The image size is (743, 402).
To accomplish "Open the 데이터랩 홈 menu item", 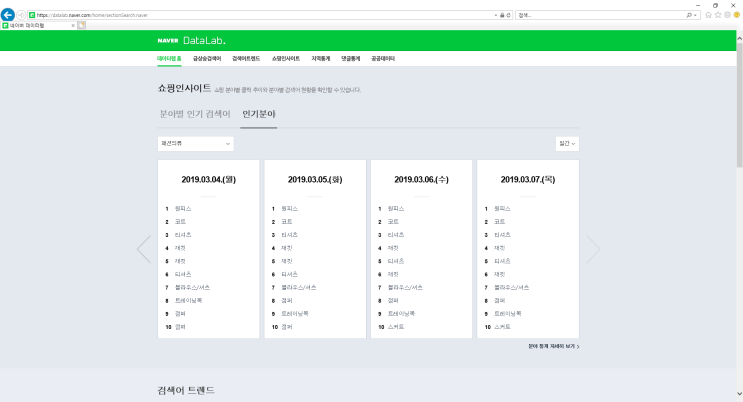I will 169,59.
